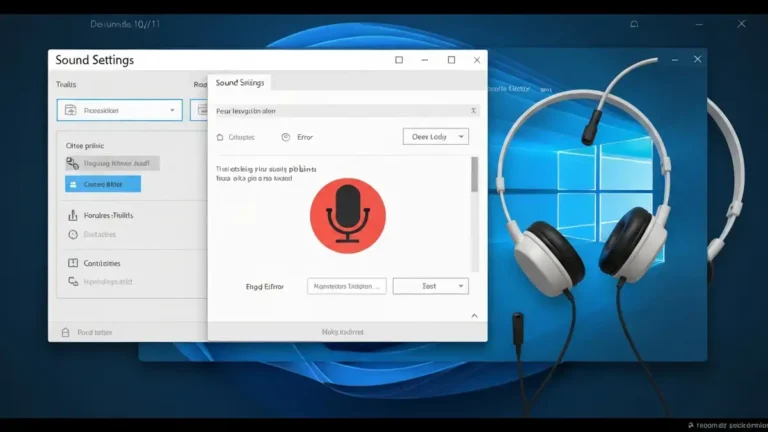
Task: Maximize the Sound Settings window
Action: [x=452, y=60]
